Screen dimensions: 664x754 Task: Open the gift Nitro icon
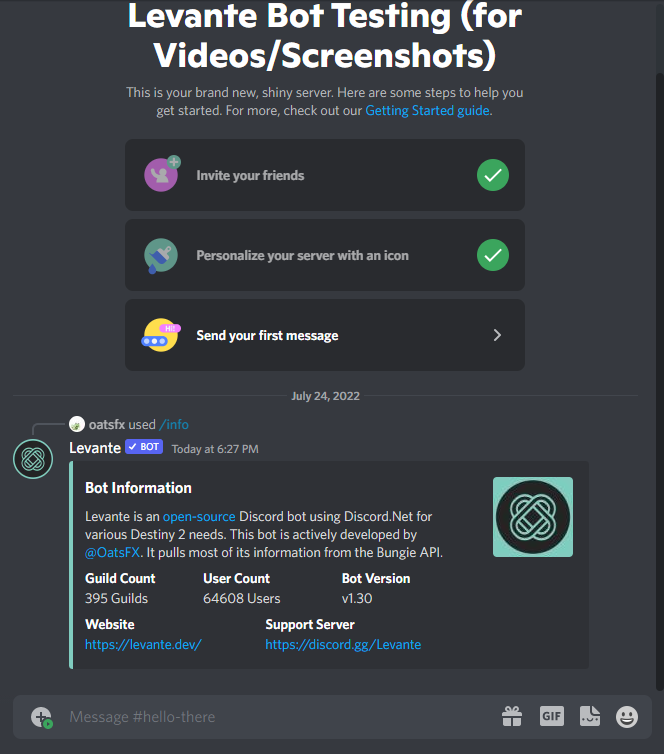click(512, 716)
